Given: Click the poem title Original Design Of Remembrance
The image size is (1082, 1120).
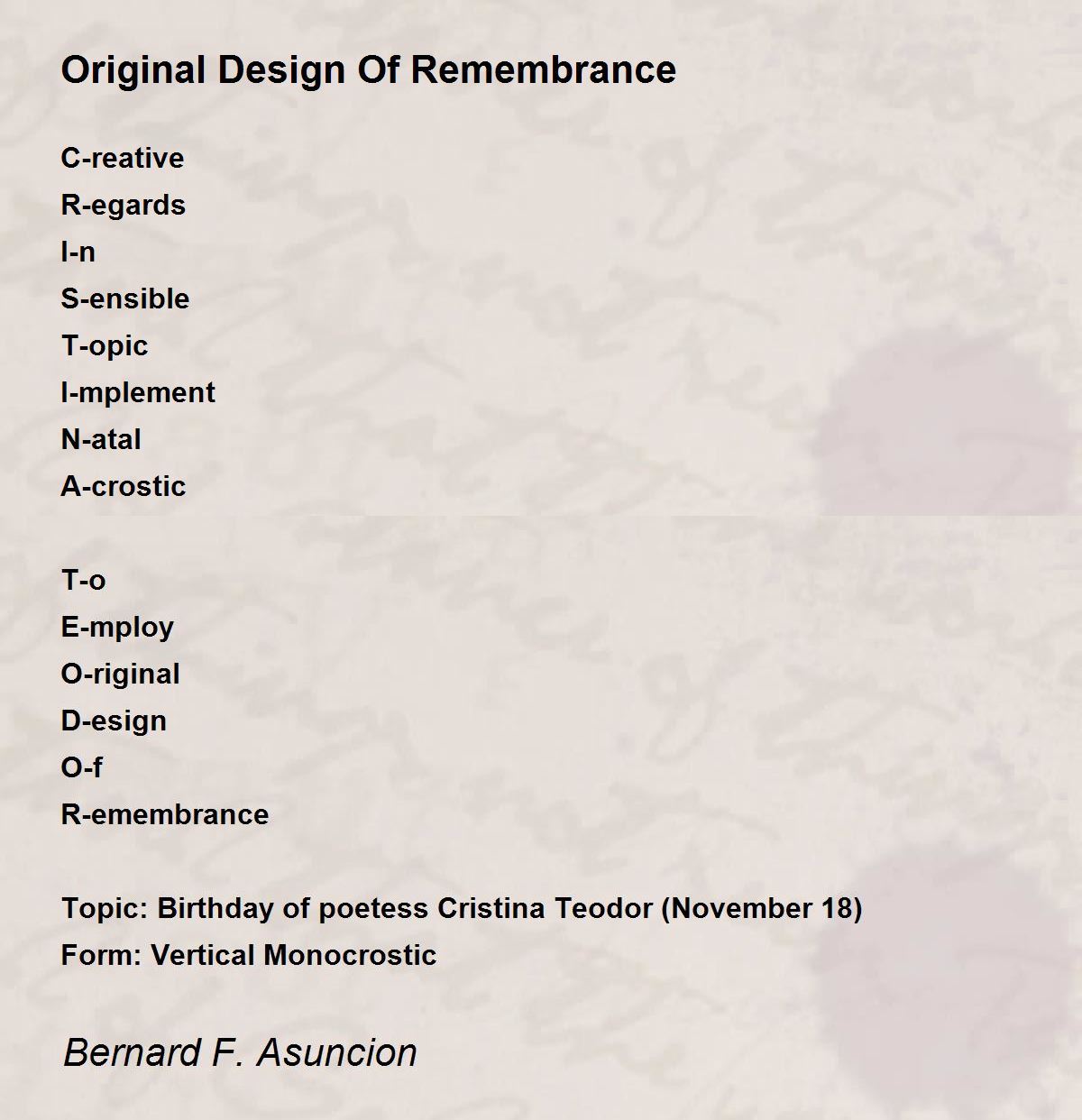Looking at the screenshot, I should coord(368,69).
